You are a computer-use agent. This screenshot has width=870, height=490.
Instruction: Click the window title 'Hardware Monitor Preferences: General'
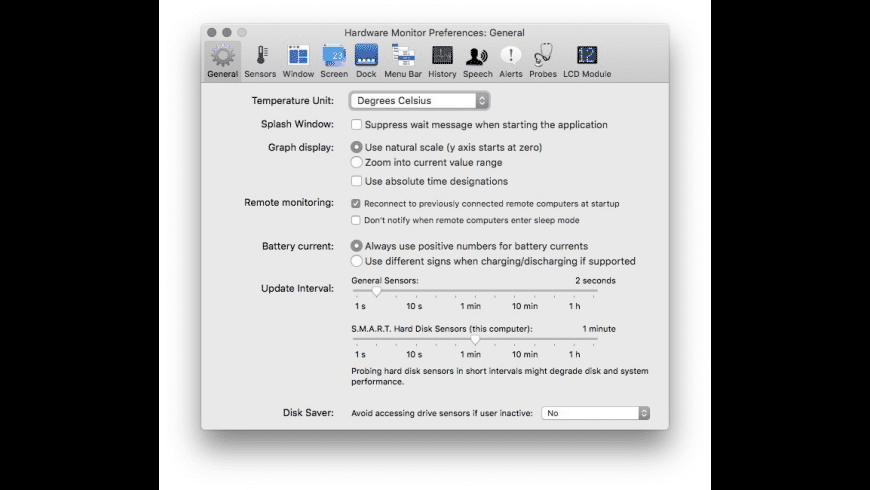[x=434, y=33]
